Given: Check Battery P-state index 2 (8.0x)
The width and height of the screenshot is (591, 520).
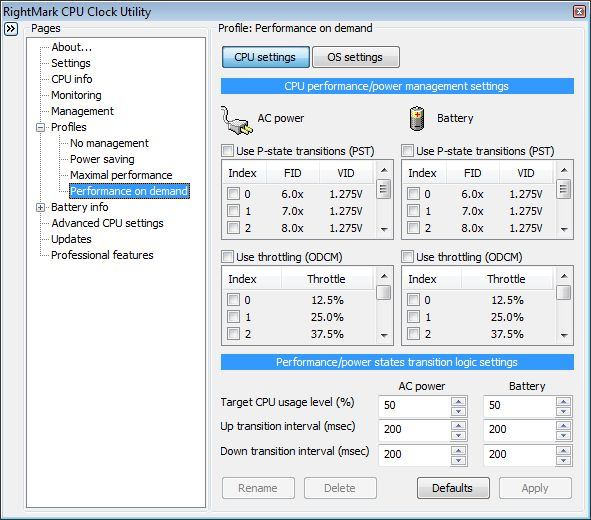Looking at the screenshot, I should click(x=413, y=228).
